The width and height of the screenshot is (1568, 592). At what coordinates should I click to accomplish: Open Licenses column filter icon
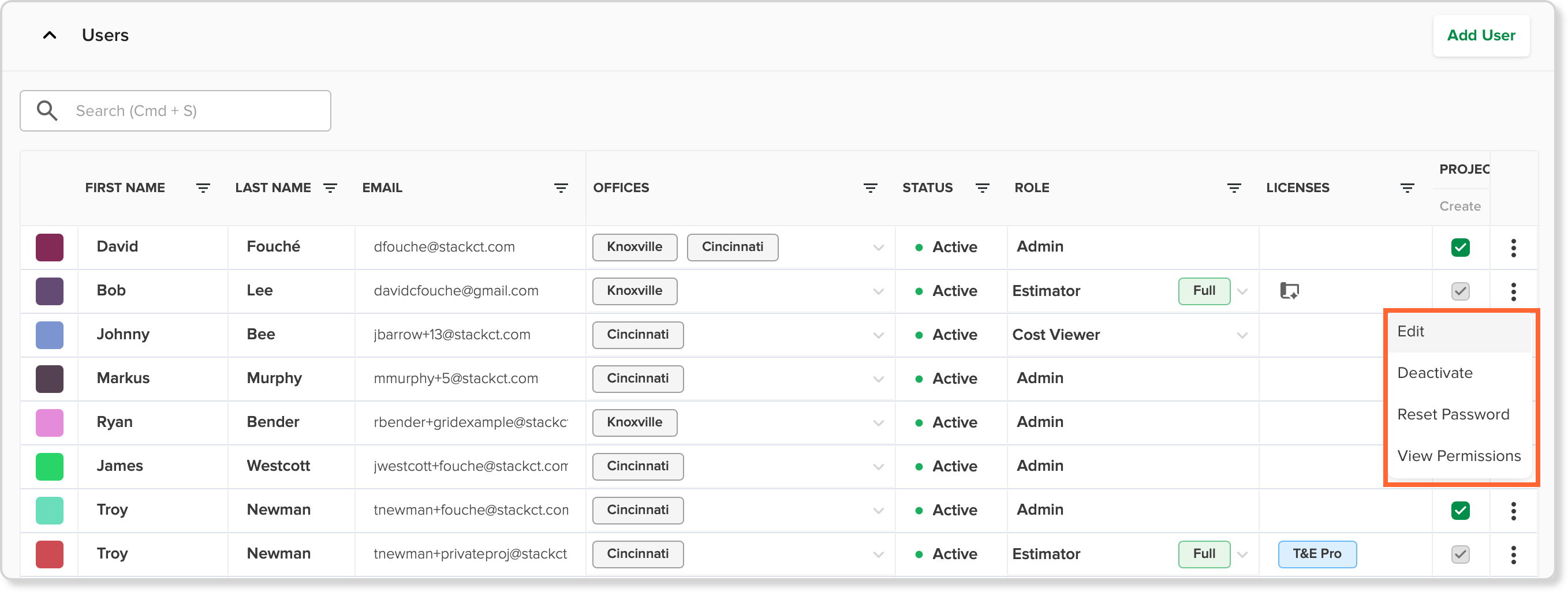tap(1407, 188)
